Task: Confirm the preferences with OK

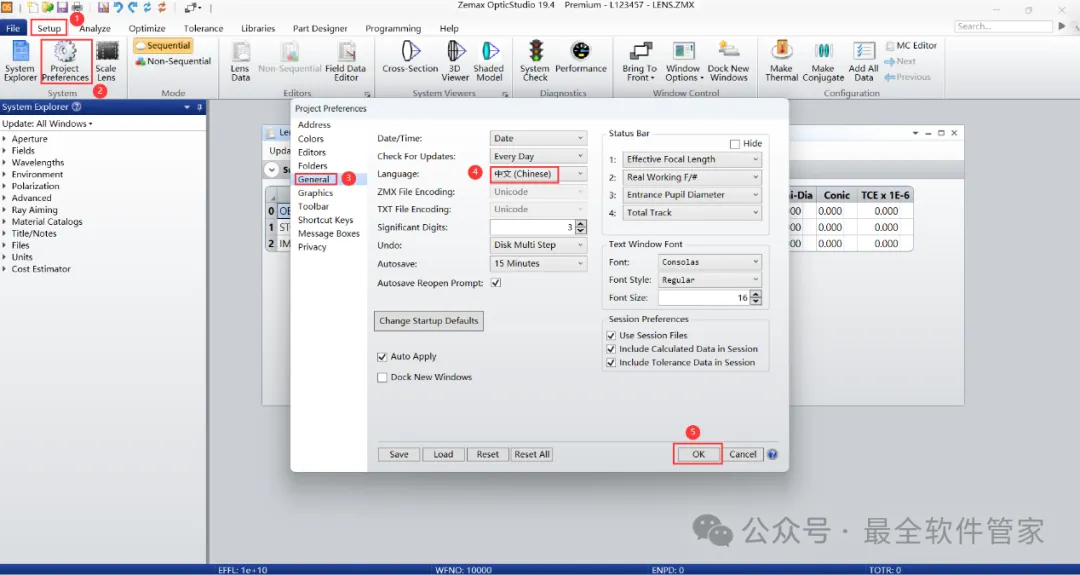Action: click(x=698, y=454)
